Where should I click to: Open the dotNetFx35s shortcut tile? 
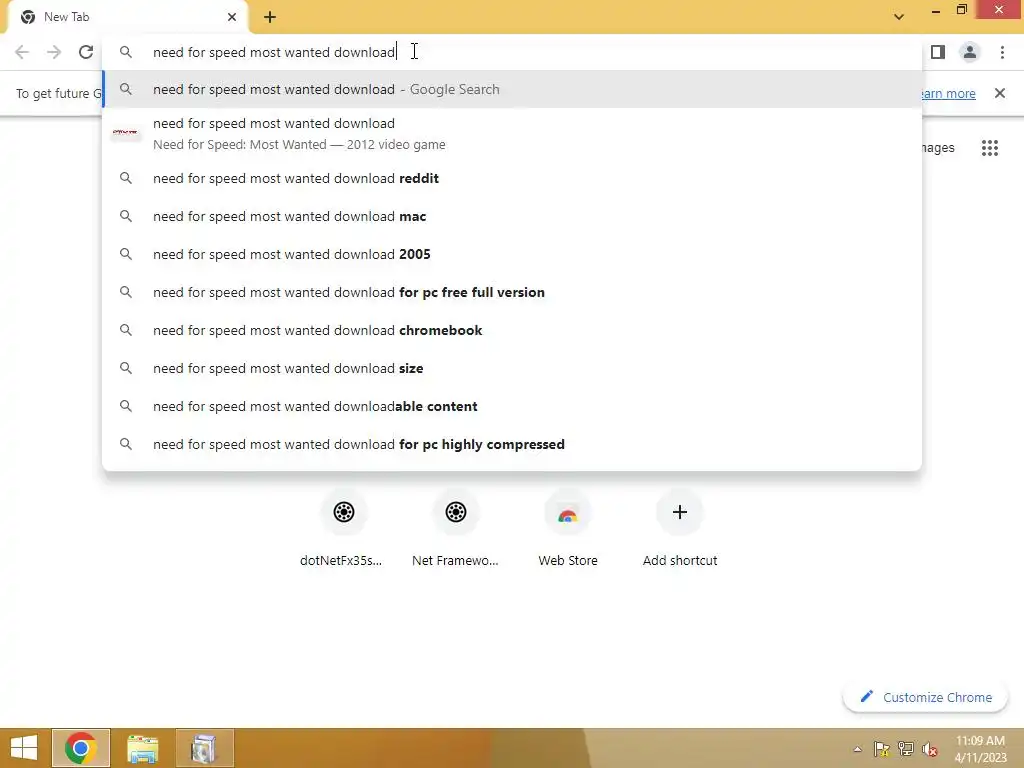point(343,530)
